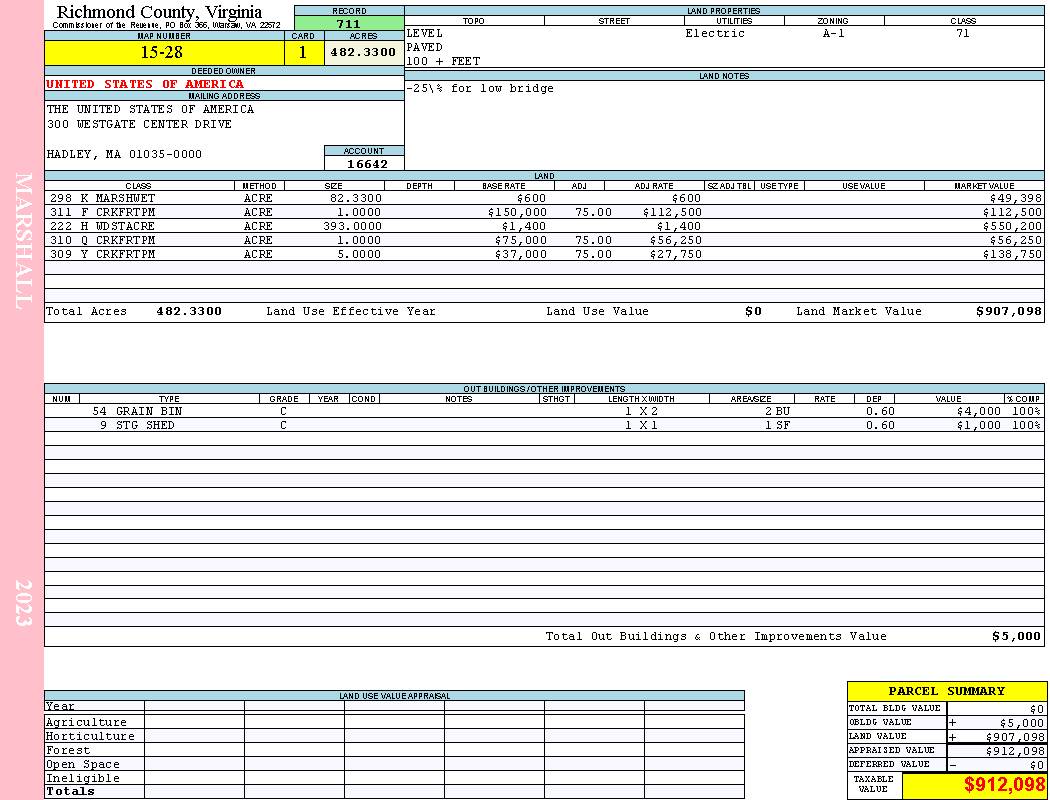This screenshot has height=800, width=1050.
Task: Select the 311 F CRKFRTPM land row
Action: tap(544, 212)
